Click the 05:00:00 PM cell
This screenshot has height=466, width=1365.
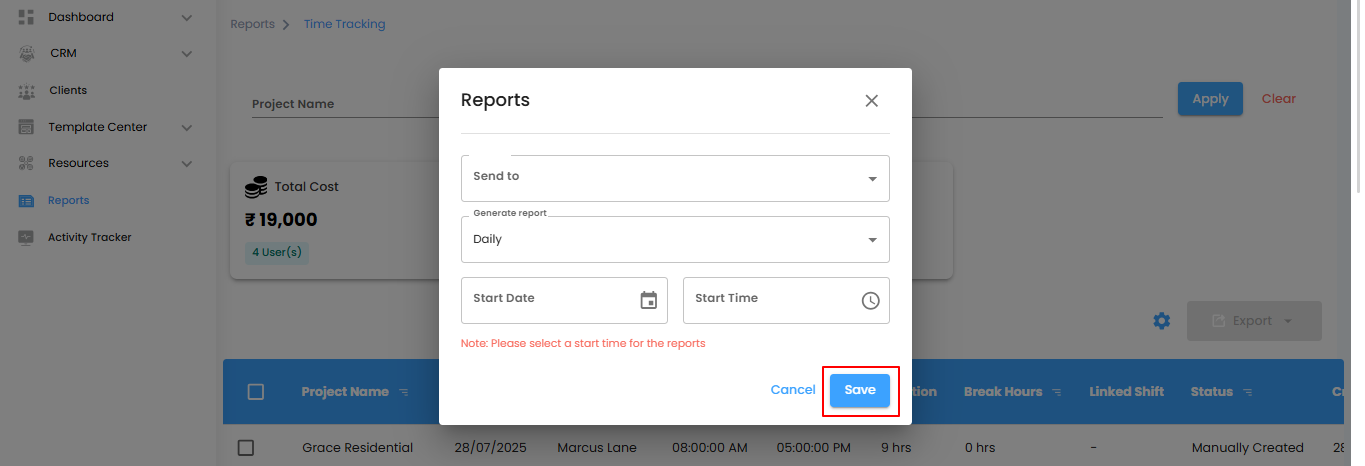pos(814,448)
